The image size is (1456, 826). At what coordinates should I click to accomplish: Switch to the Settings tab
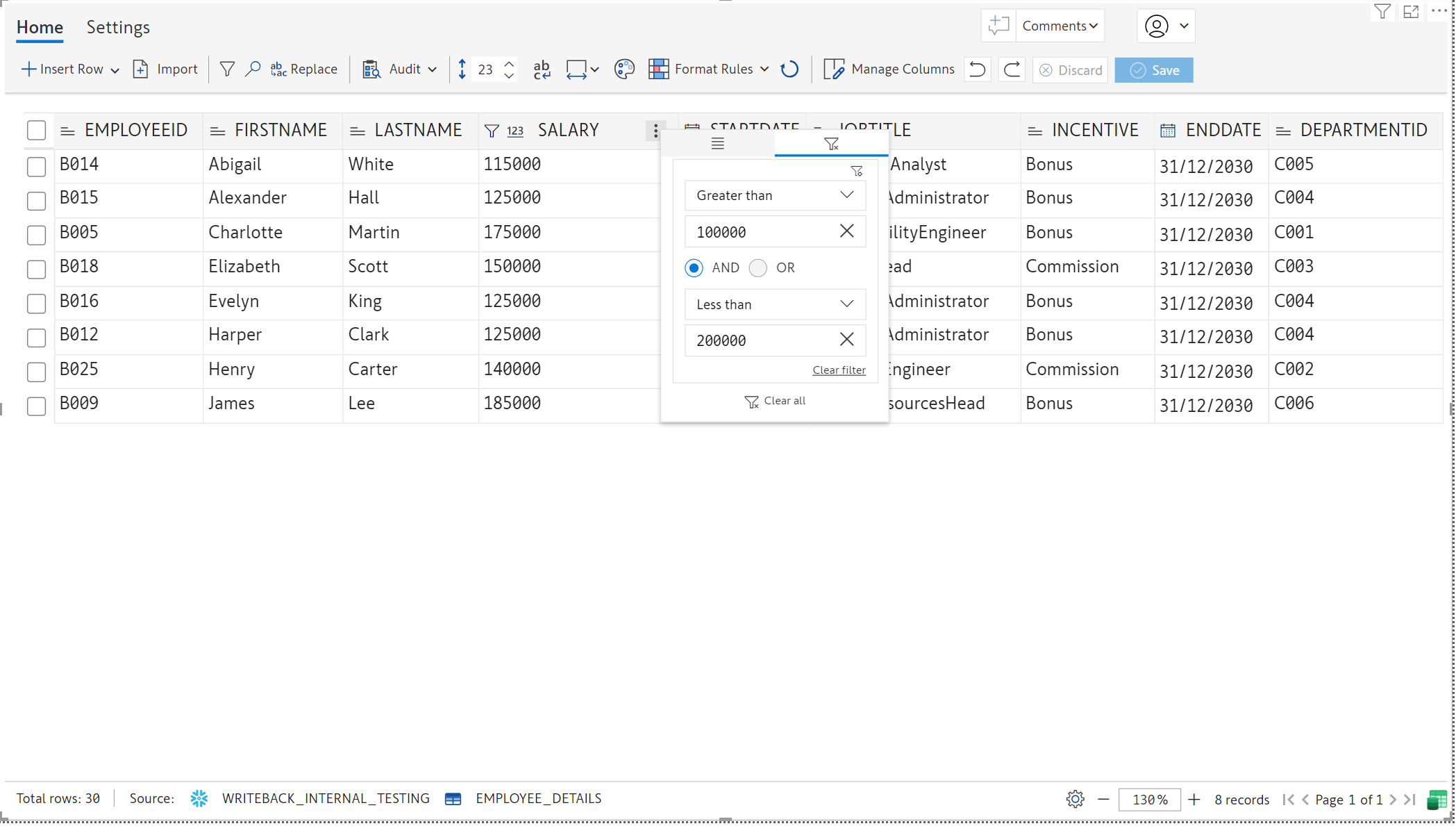[x=118, y=27]
